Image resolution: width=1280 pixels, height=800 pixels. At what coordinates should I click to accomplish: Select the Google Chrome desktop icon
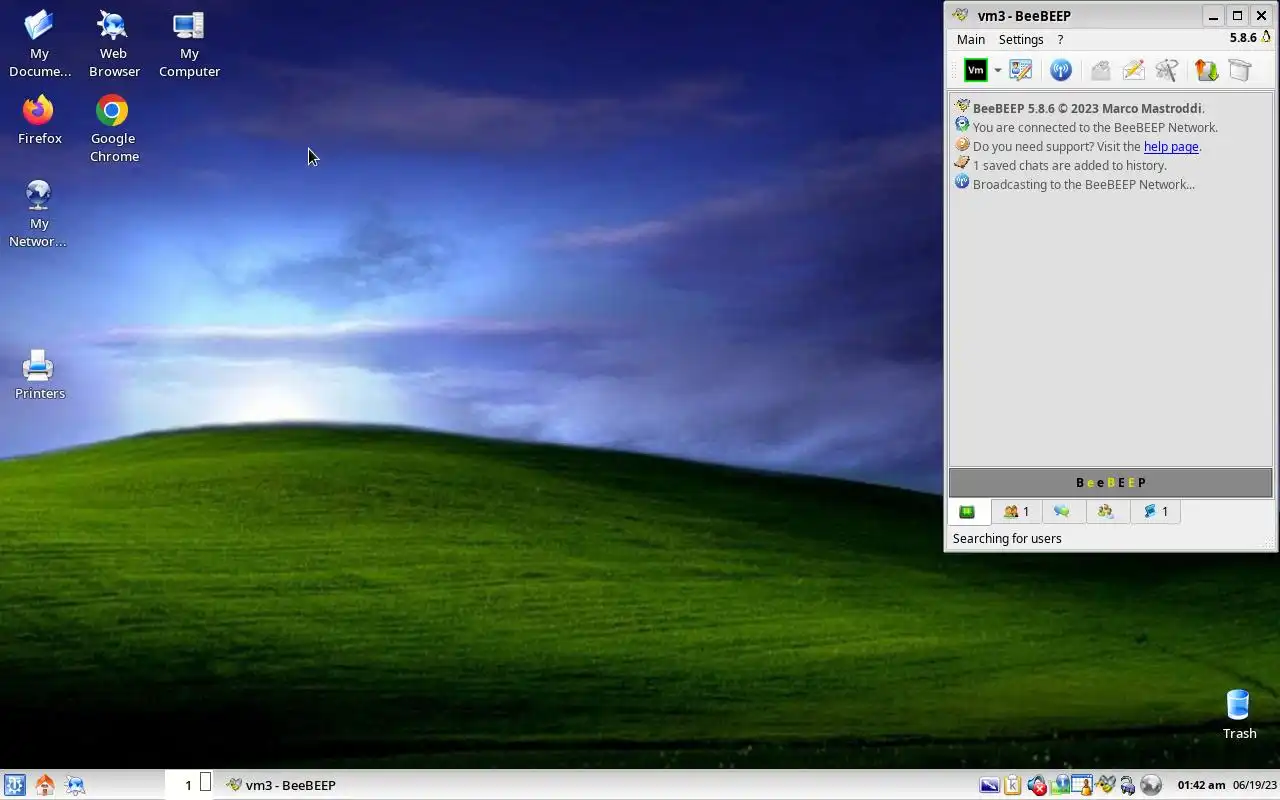(x=113, y=129)
